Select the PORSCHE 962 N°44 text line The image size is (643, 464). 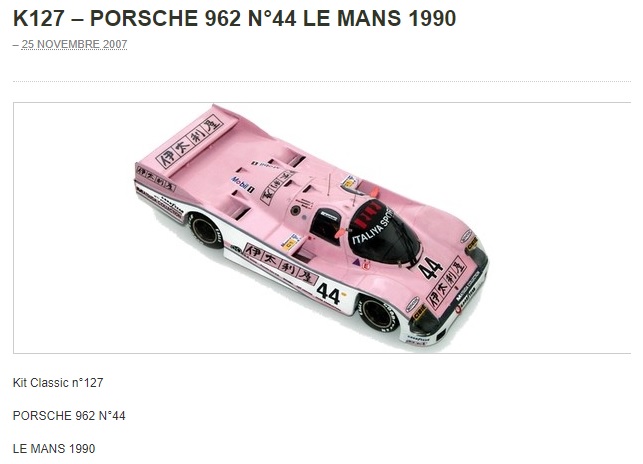pos(69,416)
